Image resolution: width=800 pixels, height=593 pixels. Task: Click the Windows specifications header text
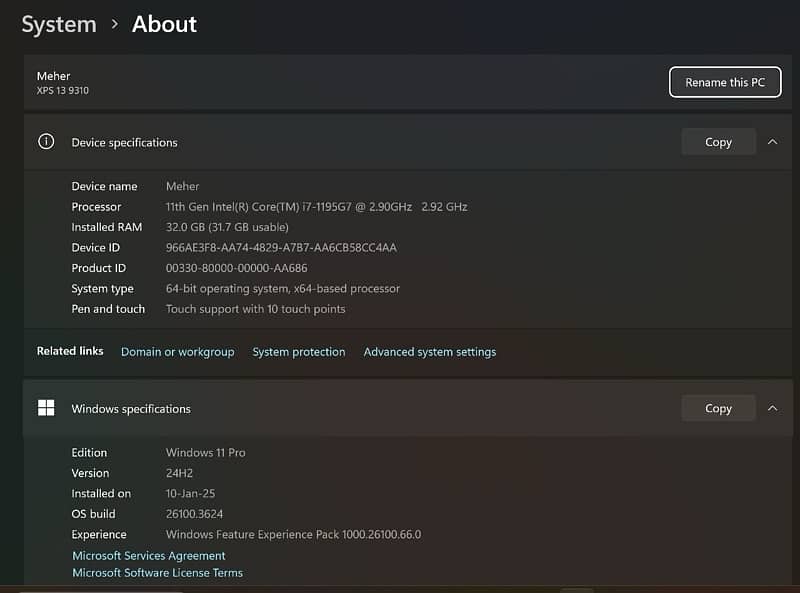[x=131, y=409]
